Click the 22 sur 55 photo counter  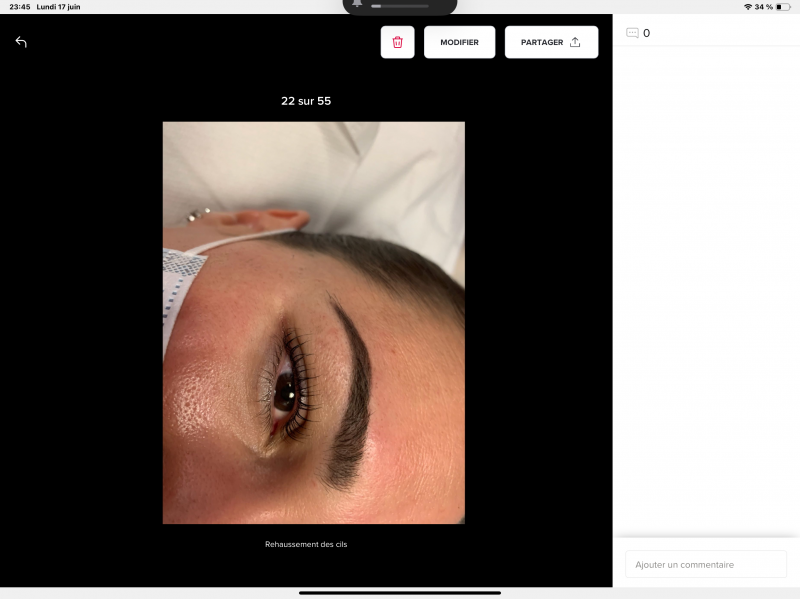click(306, 101)
